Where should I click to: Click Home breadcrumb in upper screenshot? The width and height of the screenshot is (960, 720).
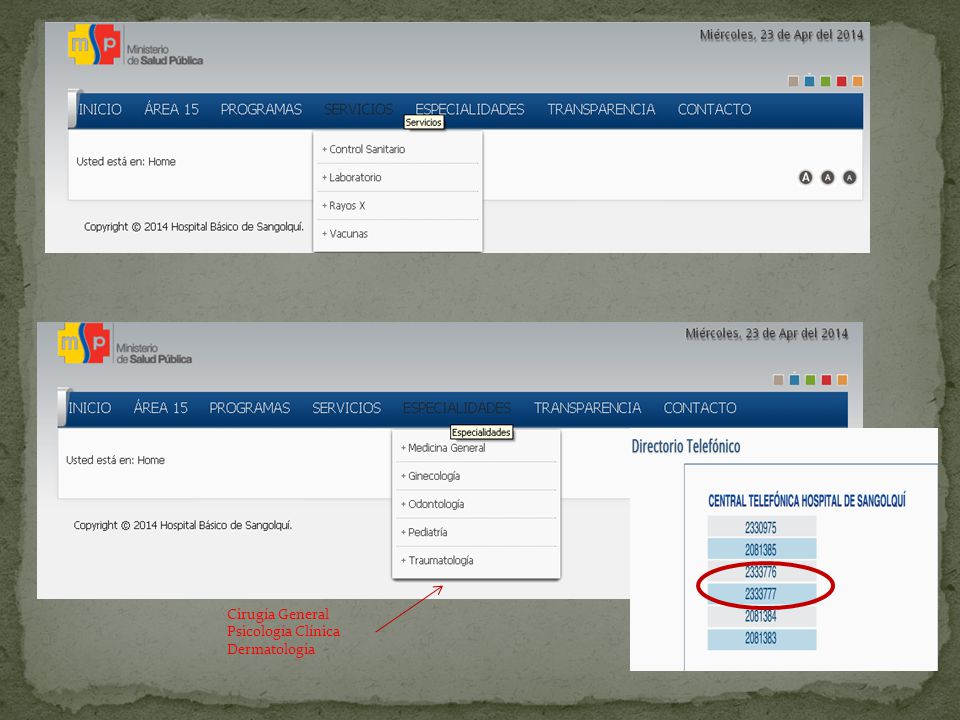(162, 162)
